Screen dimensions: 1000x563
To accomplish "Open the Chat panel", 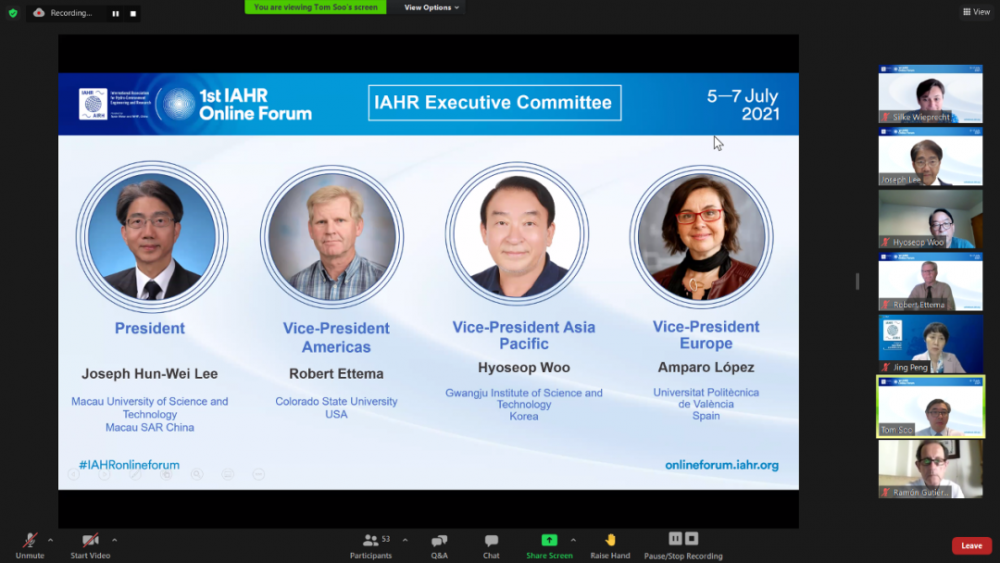I will [x=491, y=546].
